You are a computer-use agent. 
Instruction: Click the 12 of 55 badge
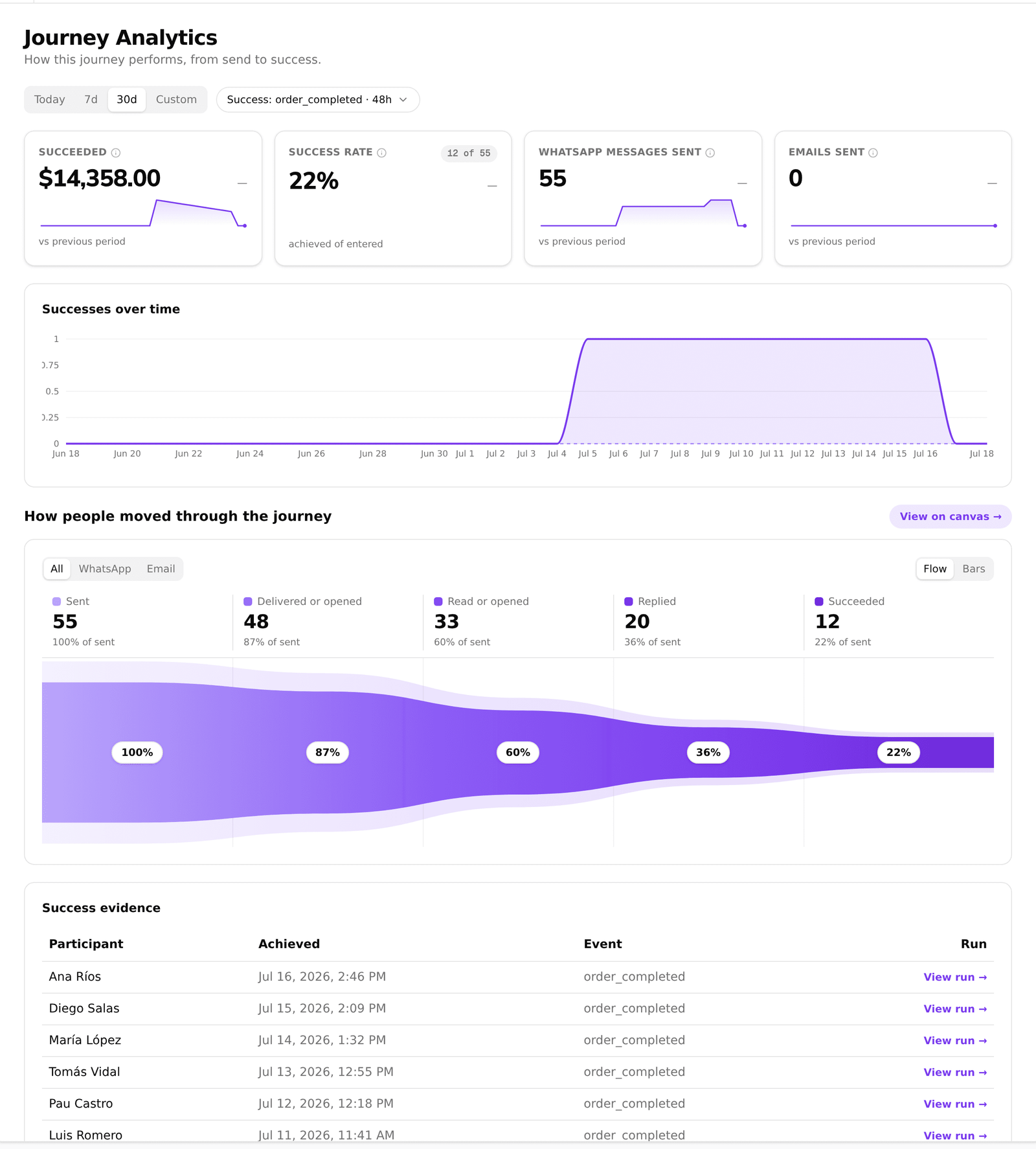pyautogui.click(x=469, y=154)
